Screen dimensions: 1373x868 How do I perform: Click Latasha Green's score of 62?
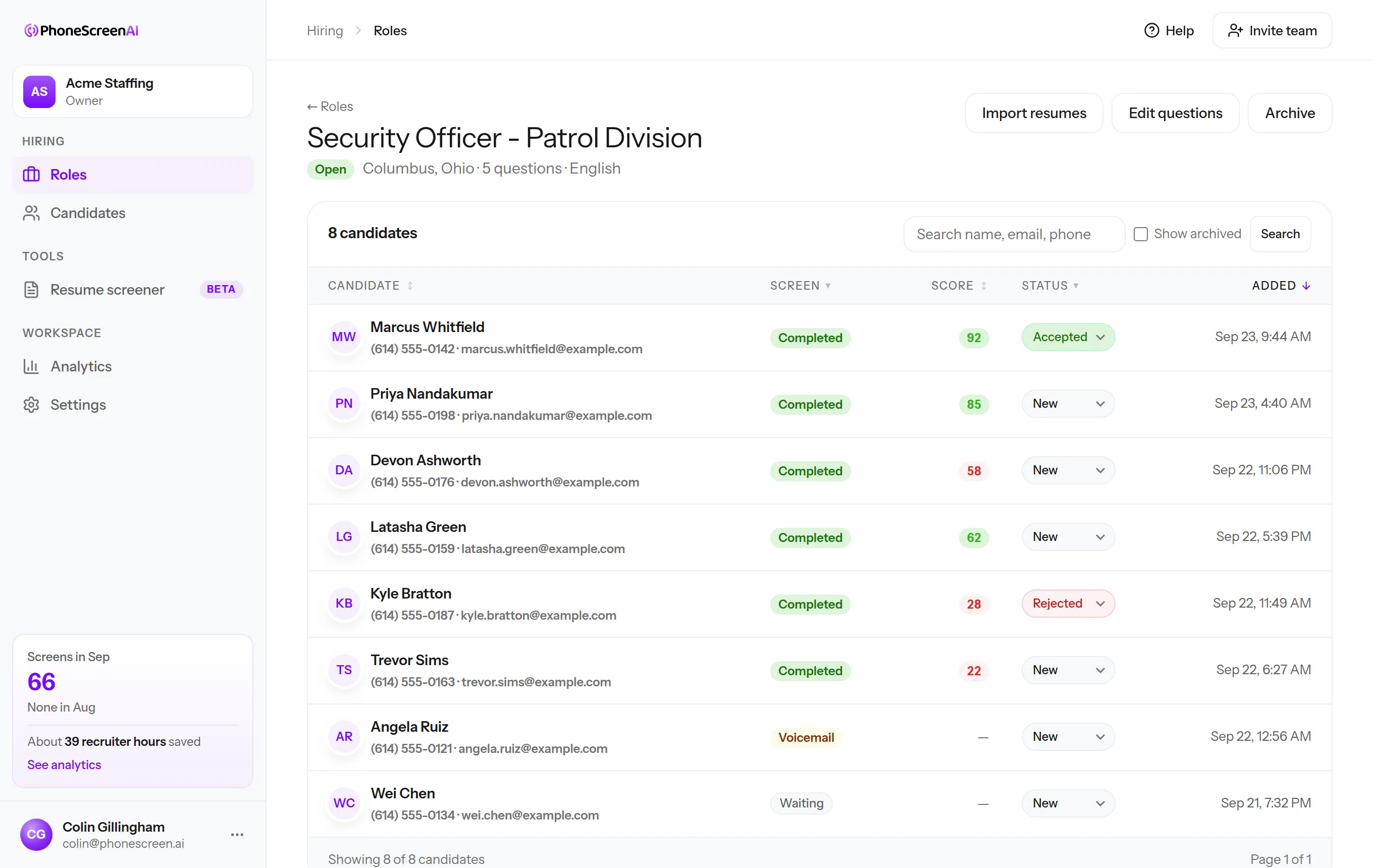pos(973,537)
